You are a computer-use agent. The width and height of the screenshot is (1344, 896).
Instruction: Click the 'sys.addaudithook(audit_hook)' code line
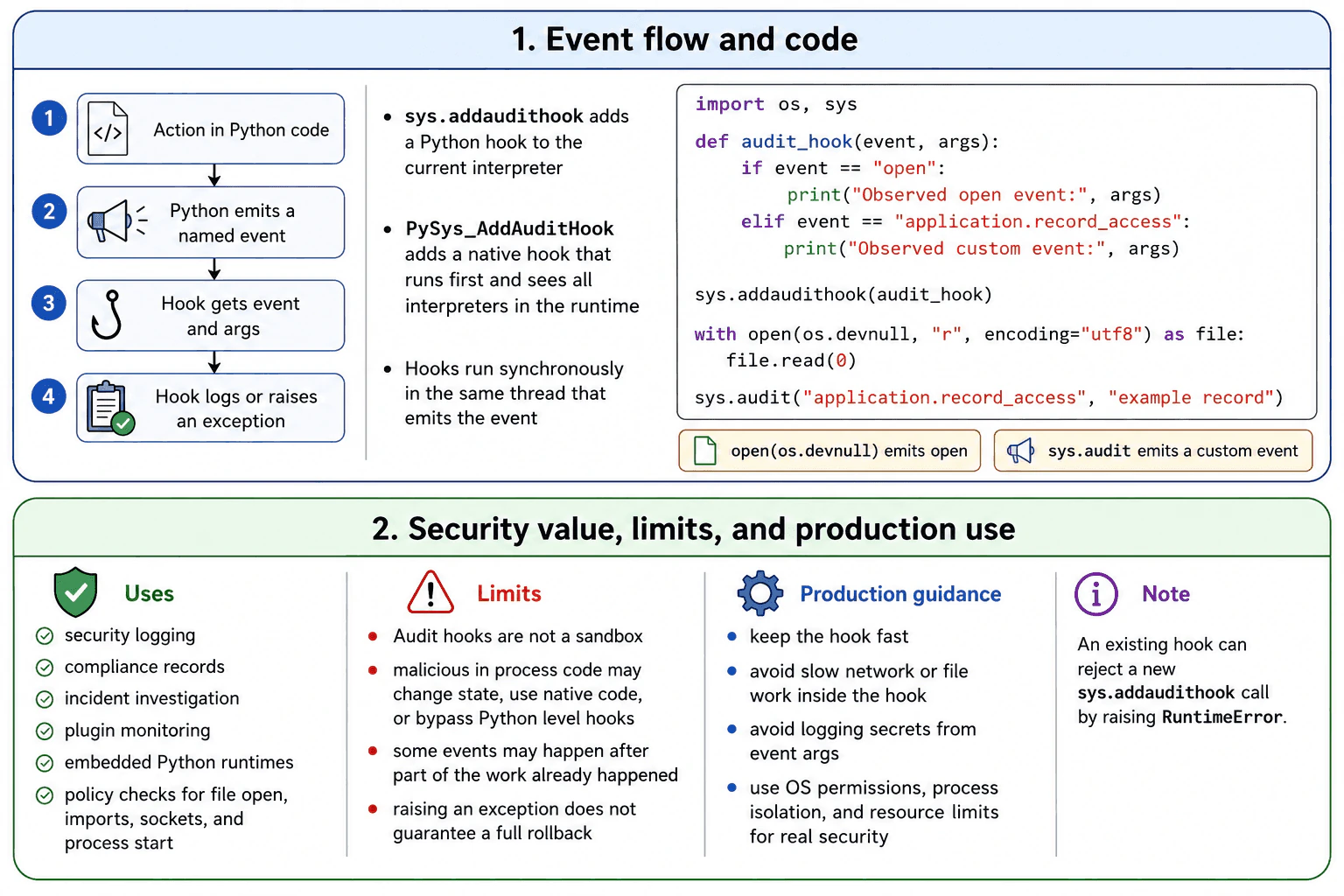843,294
